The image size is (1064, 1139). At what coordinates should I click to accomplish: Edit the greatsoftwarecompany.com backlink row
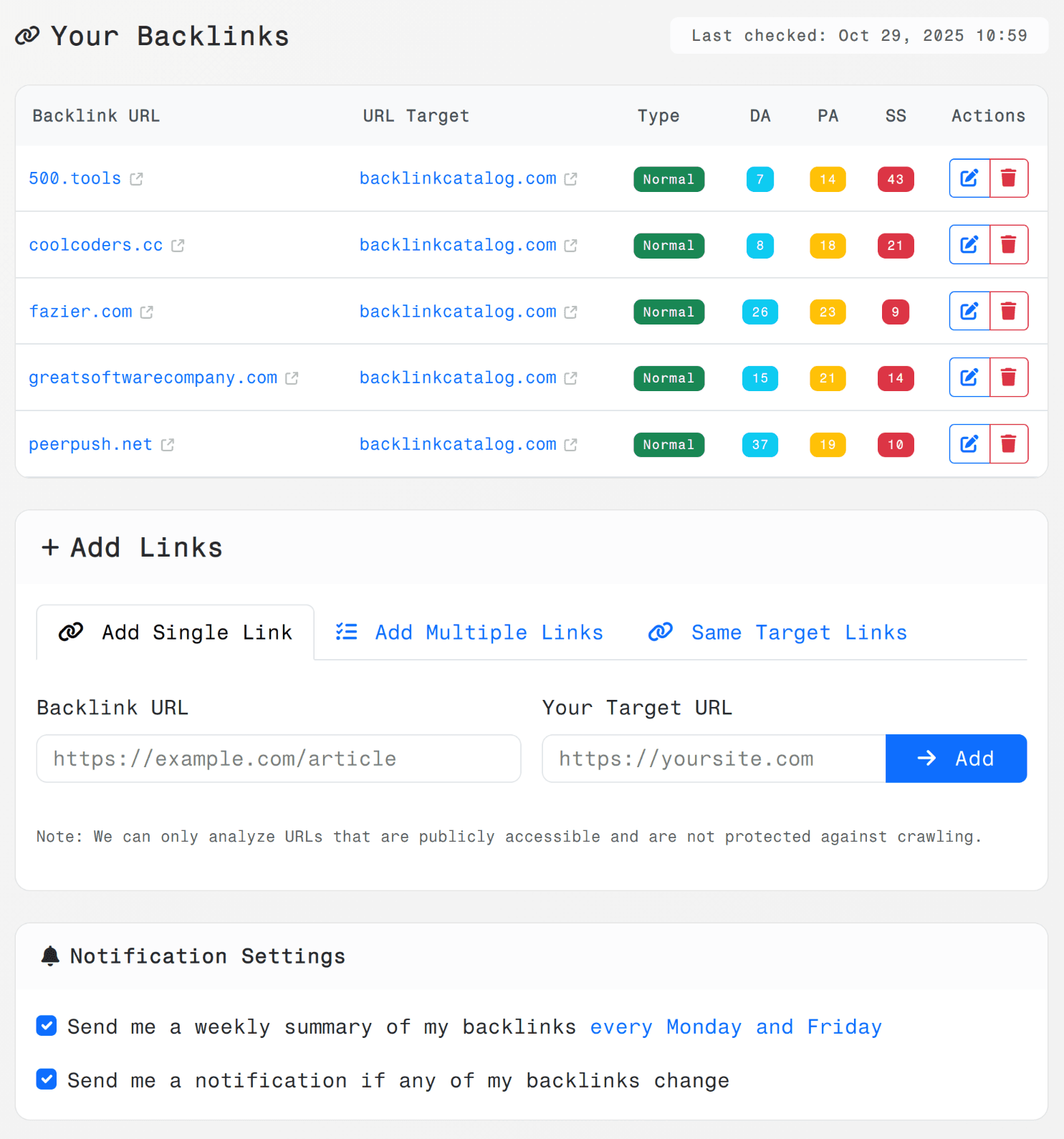pos(969,378)
